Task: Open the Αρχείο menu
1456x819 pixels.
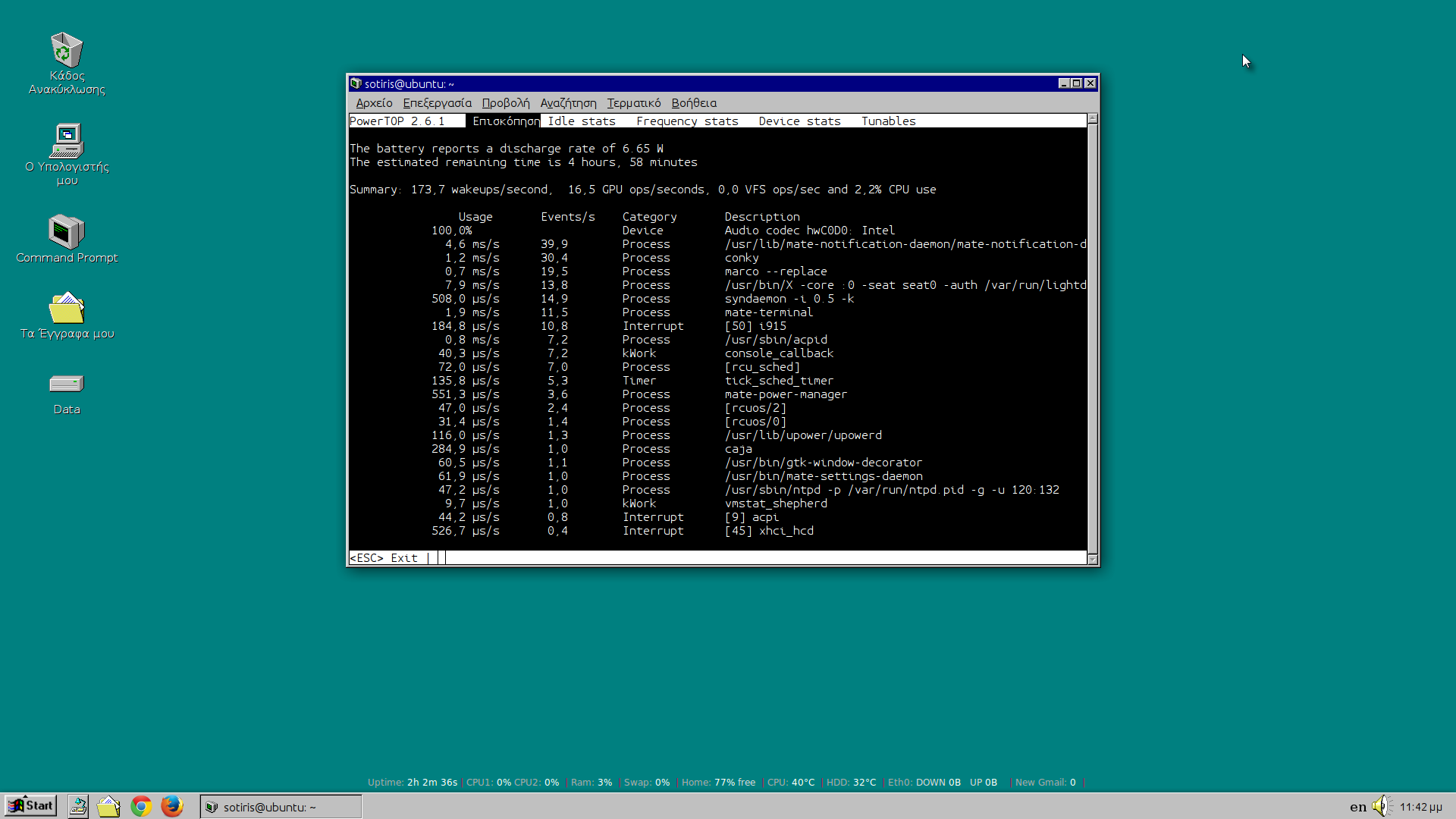Action: coord(374,103)
